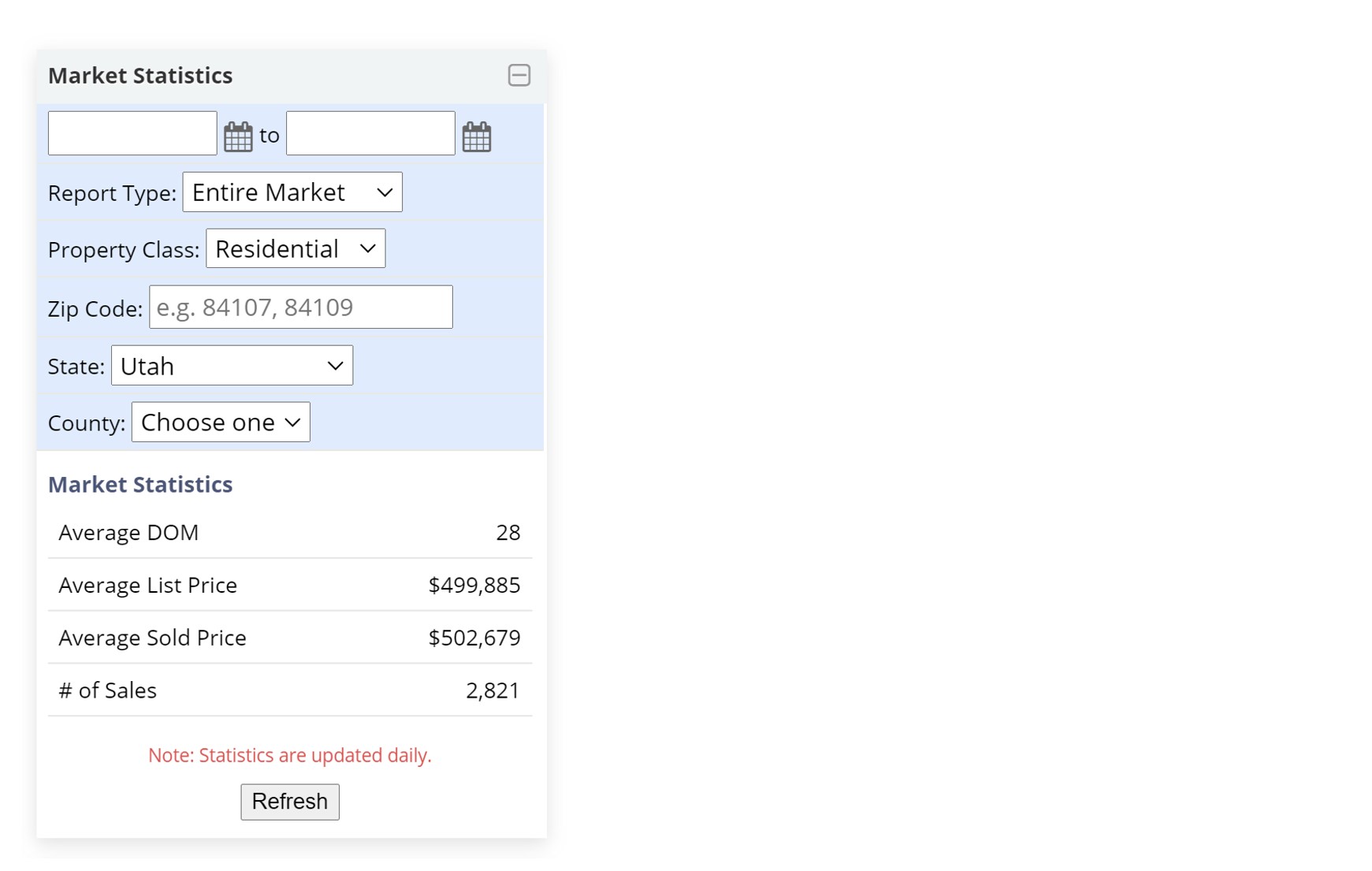Choose a county from County dropdown

[221, 422]
